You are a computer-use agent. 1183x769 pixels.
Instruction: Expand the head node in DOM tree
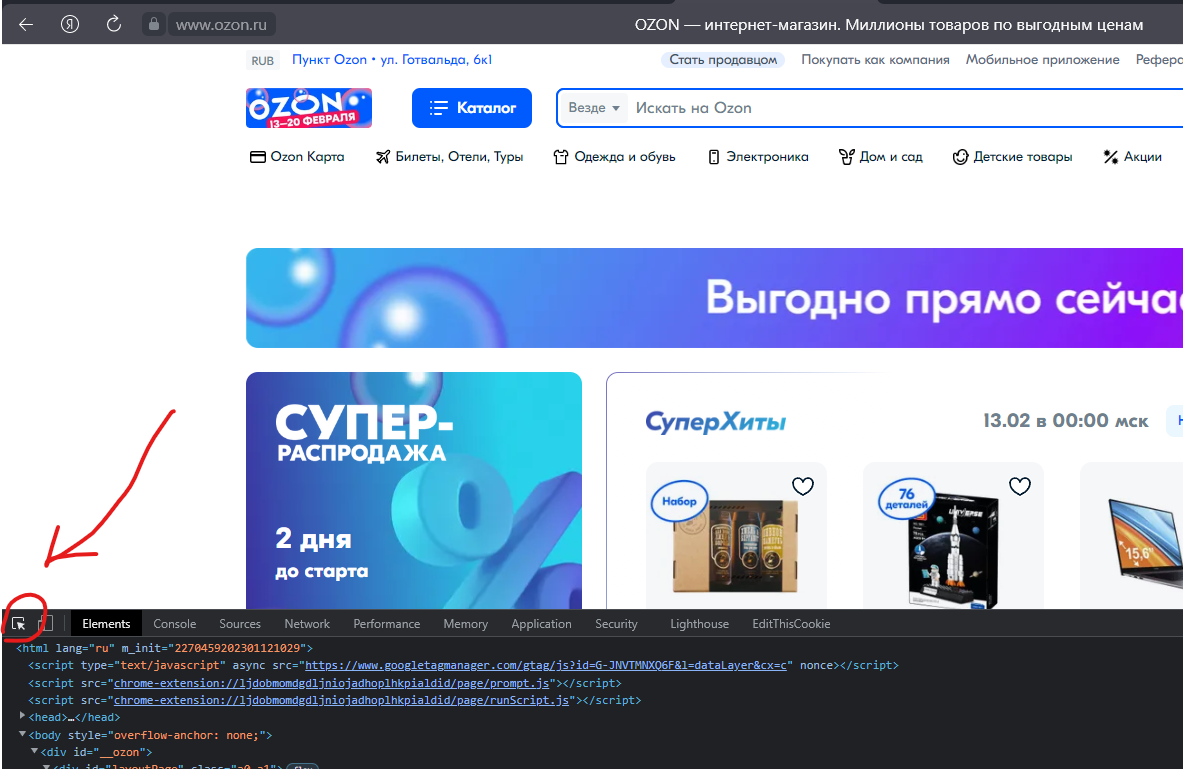22,715
